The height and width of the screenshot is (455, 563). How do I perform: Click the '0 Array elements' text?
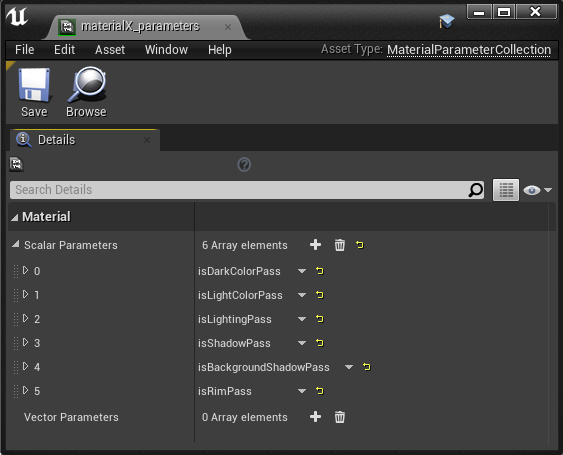pyautogui.click(x=245, y=417)
